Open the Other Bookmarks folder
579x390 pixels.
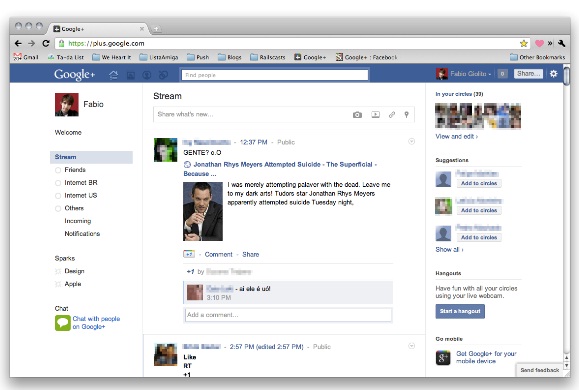point(537,57)
